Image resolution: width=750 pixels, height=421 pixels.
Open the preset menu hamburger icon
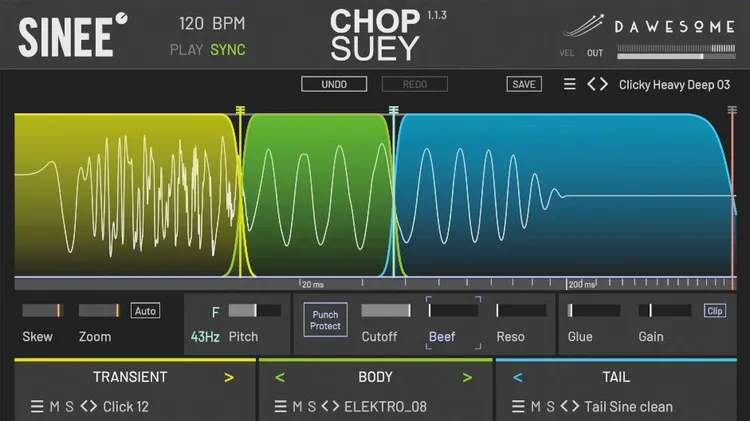(569, 85)
